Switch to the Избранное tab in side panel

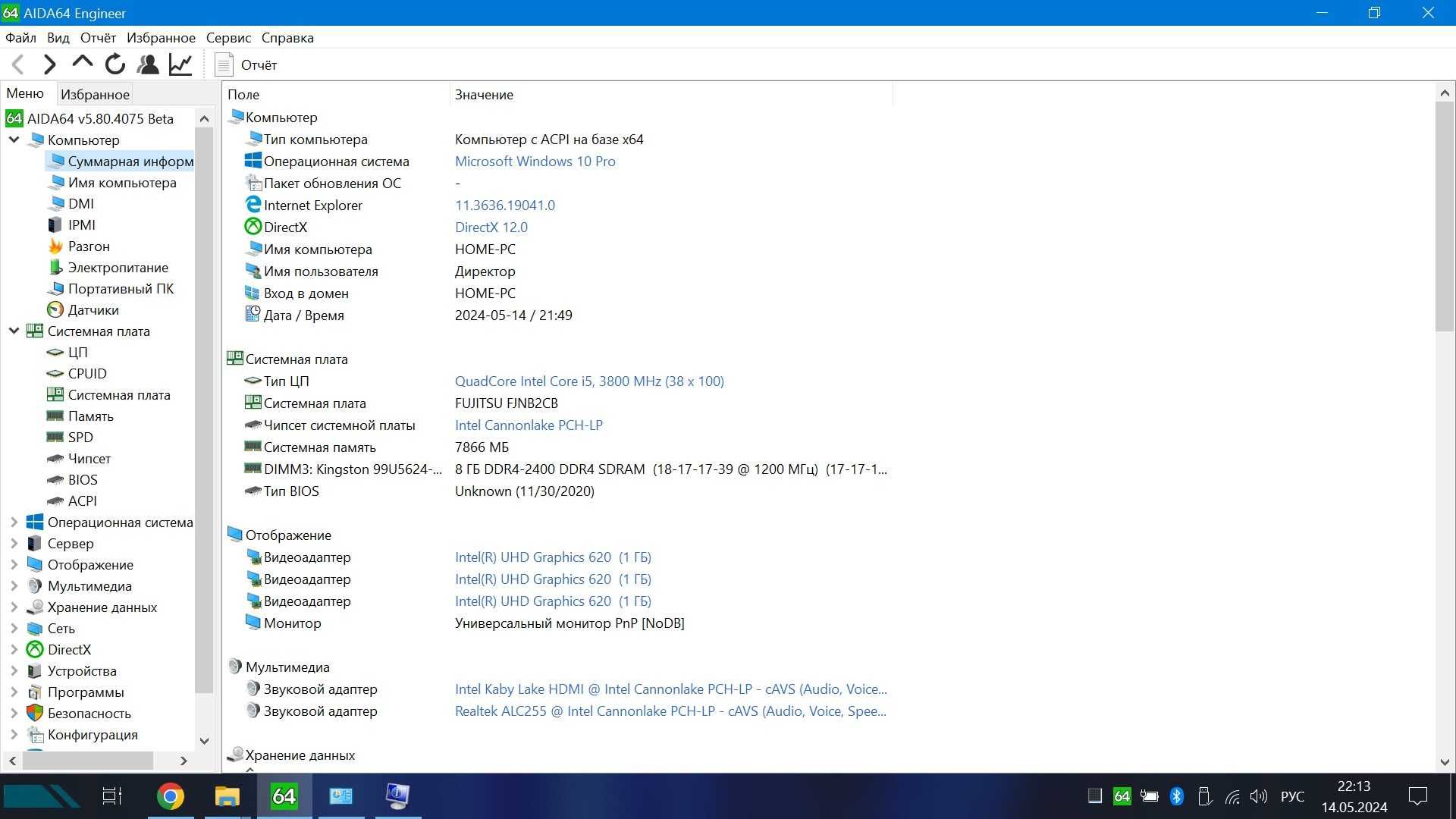tap(95, 95)
